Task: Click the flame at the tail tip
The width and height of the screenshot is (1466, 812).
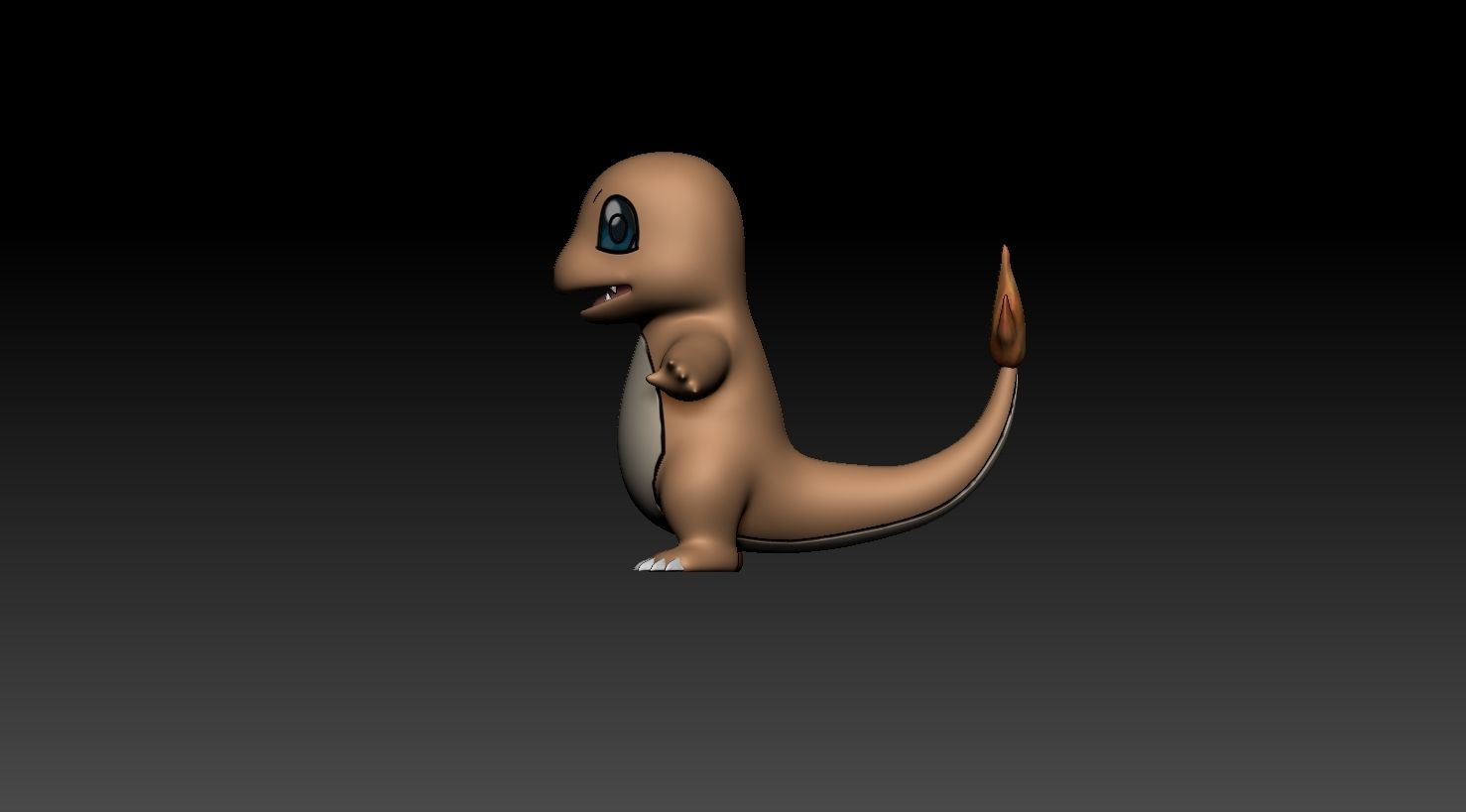Action: pyautogui.click(x=1006, y=307)
